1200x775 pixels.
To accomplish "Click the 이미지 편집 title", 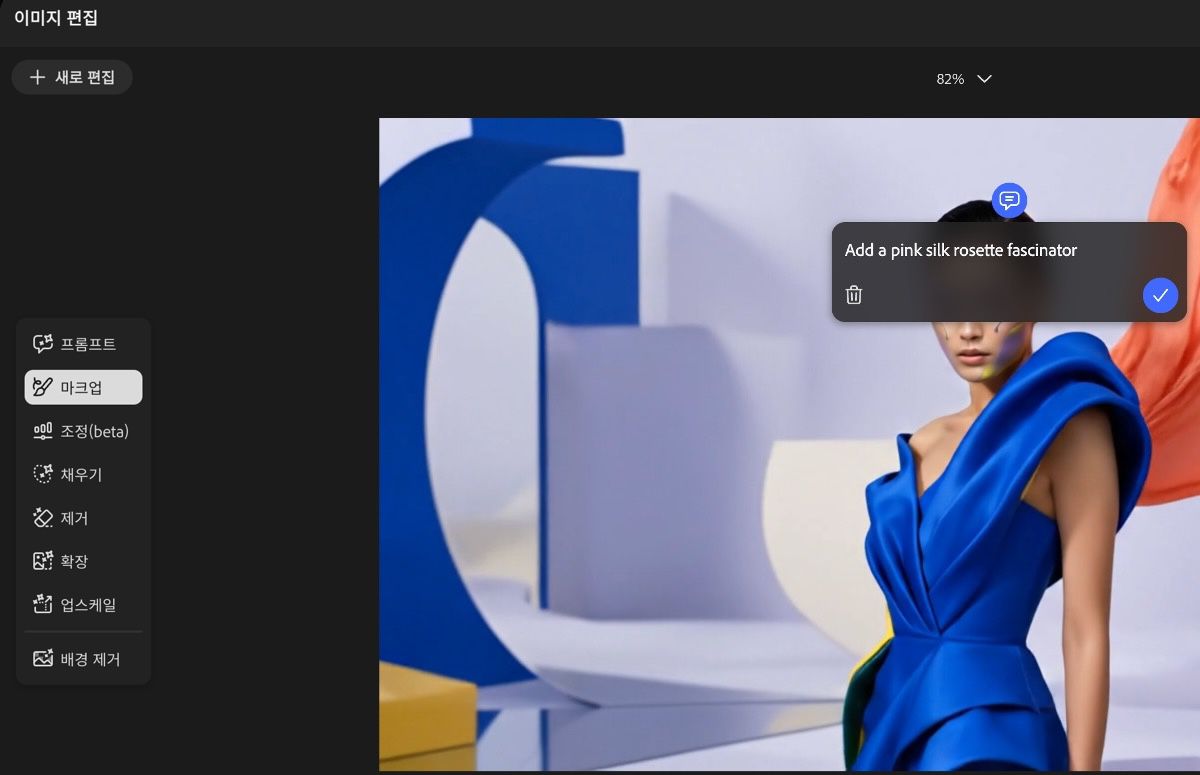I will (56, 18).
